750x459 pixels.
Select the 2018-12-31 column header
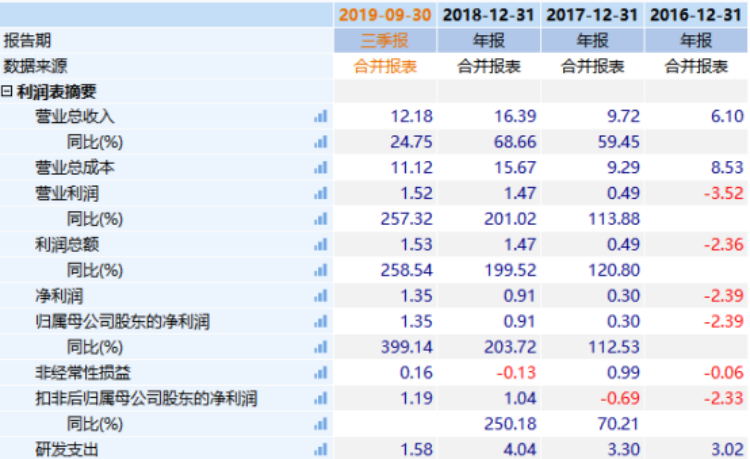(488, 15)
